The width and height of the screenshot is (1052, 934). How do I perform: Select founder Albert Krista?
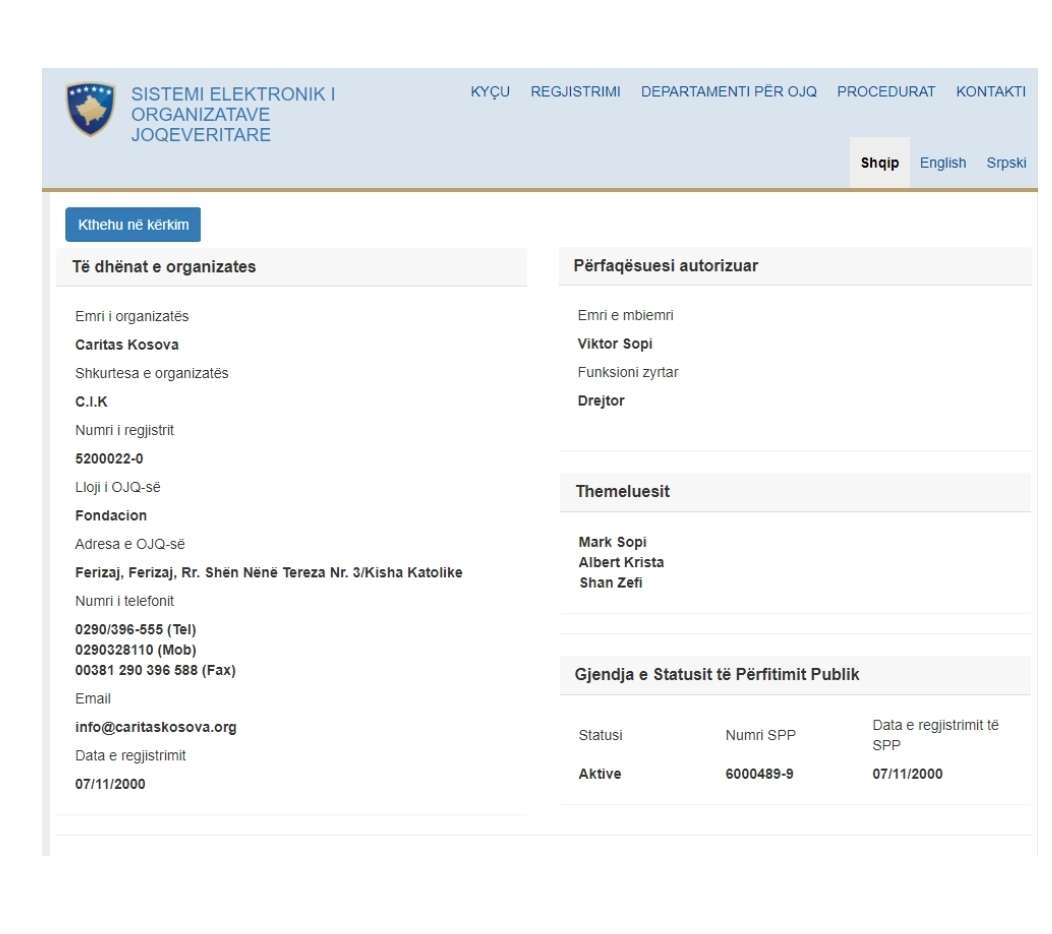621,562
